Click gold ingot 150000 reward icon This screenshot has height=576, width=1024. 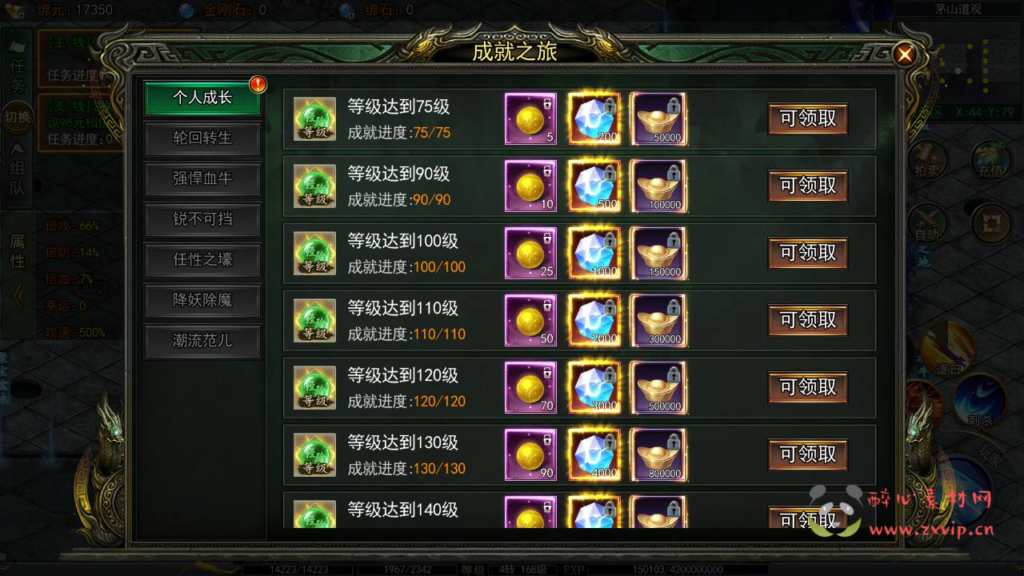point(658,253)
